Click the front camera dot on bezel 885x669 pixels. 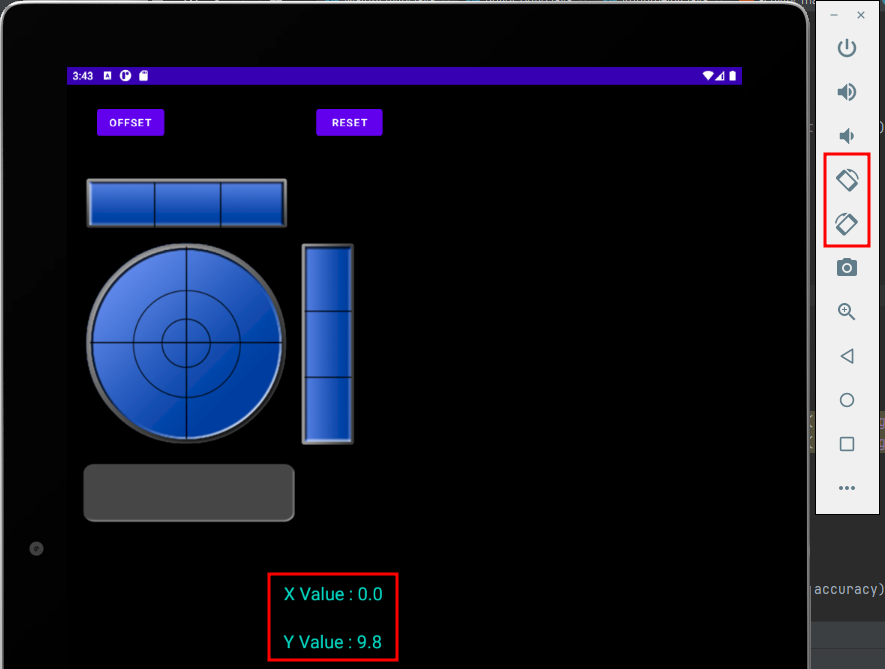(x=36, y=549)
